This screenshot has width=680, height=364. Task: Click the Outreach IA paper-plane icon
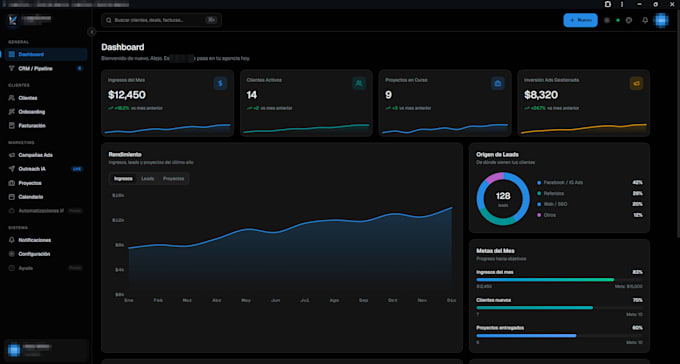pyautogui.click(x=12, y=169)
